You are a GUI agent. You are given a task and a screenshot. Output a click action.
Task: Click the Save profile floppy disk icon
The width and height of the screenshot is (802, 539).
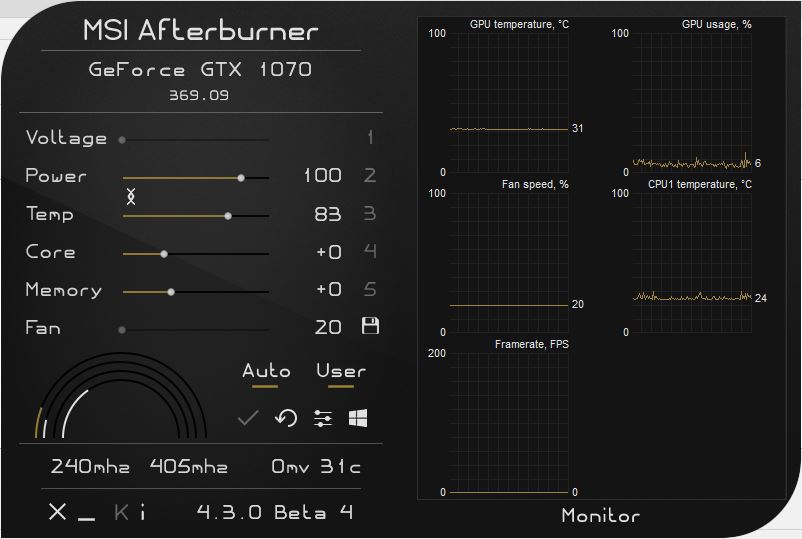[x=370, y=326]
